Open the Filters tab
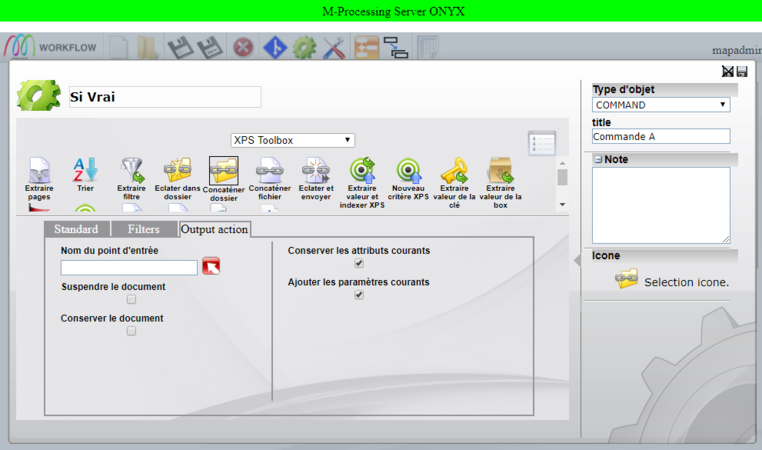762x450 pixels. pyautogui.click(x=143, y=229)
